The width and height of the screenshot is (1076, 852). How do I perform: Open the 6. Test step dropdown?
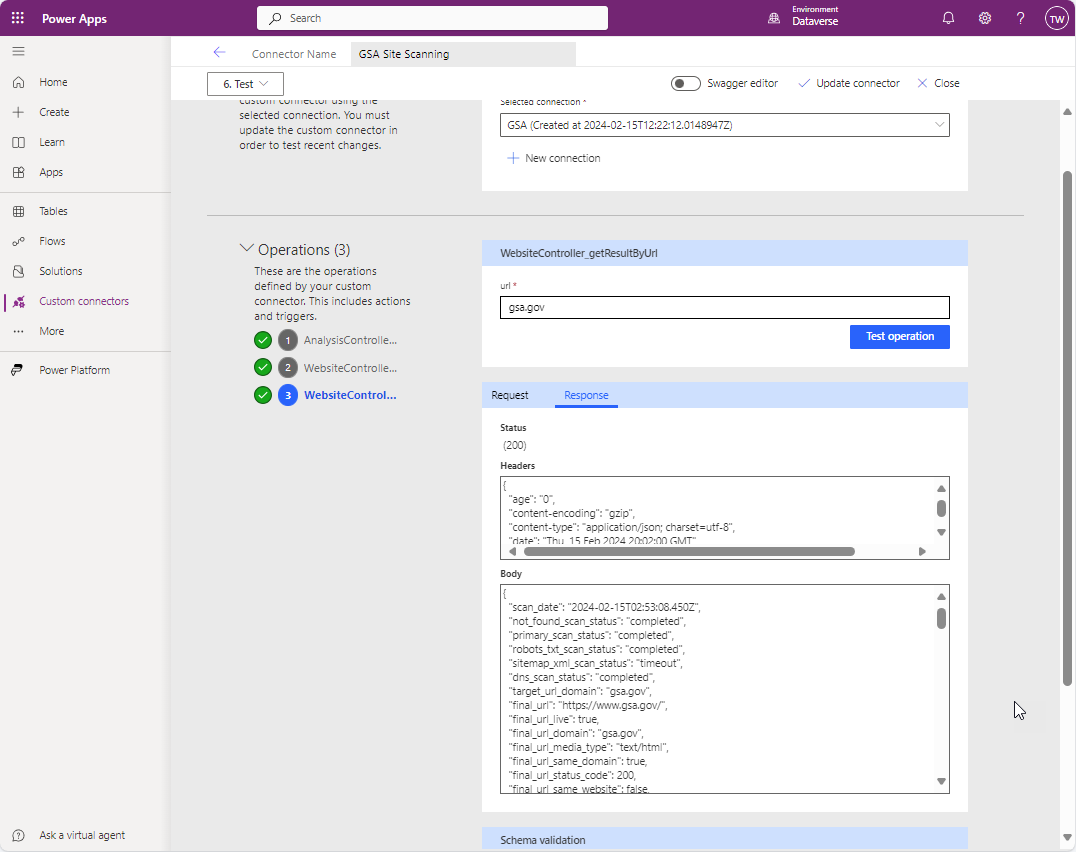point(245,84)
